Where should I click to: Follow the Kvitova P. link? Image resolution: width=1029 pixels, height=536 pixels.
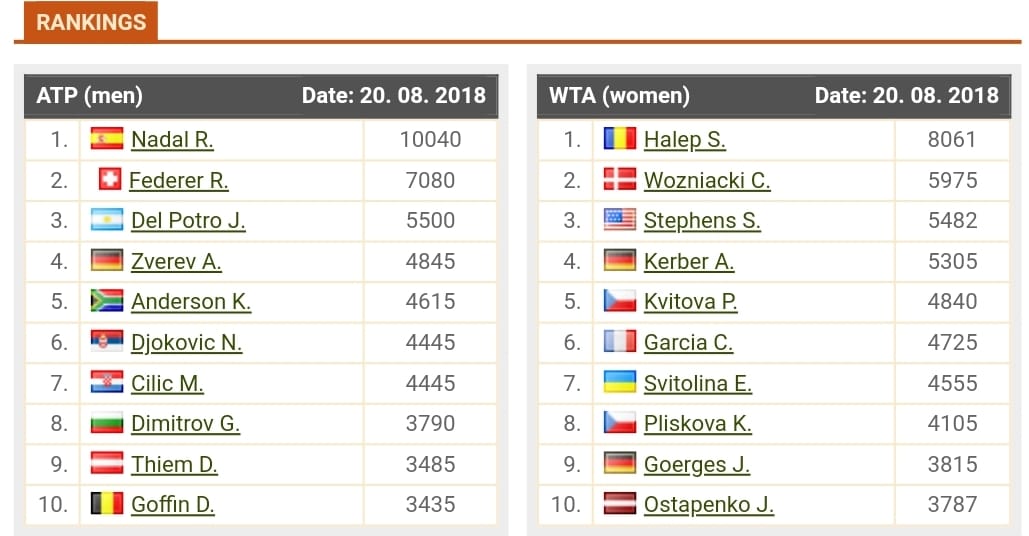tap(690, 302)
